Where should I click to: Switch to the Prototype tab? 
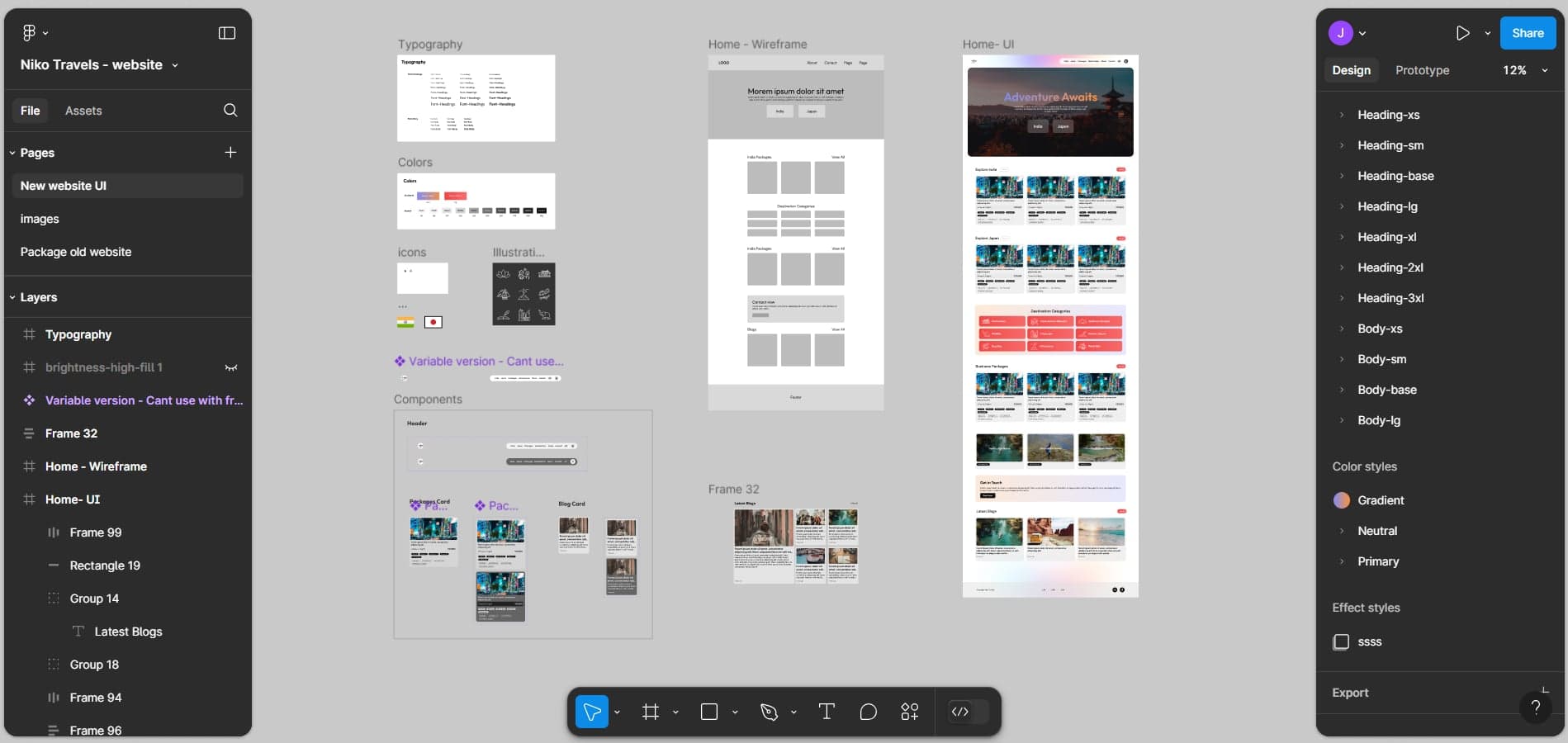(1422, 70)
